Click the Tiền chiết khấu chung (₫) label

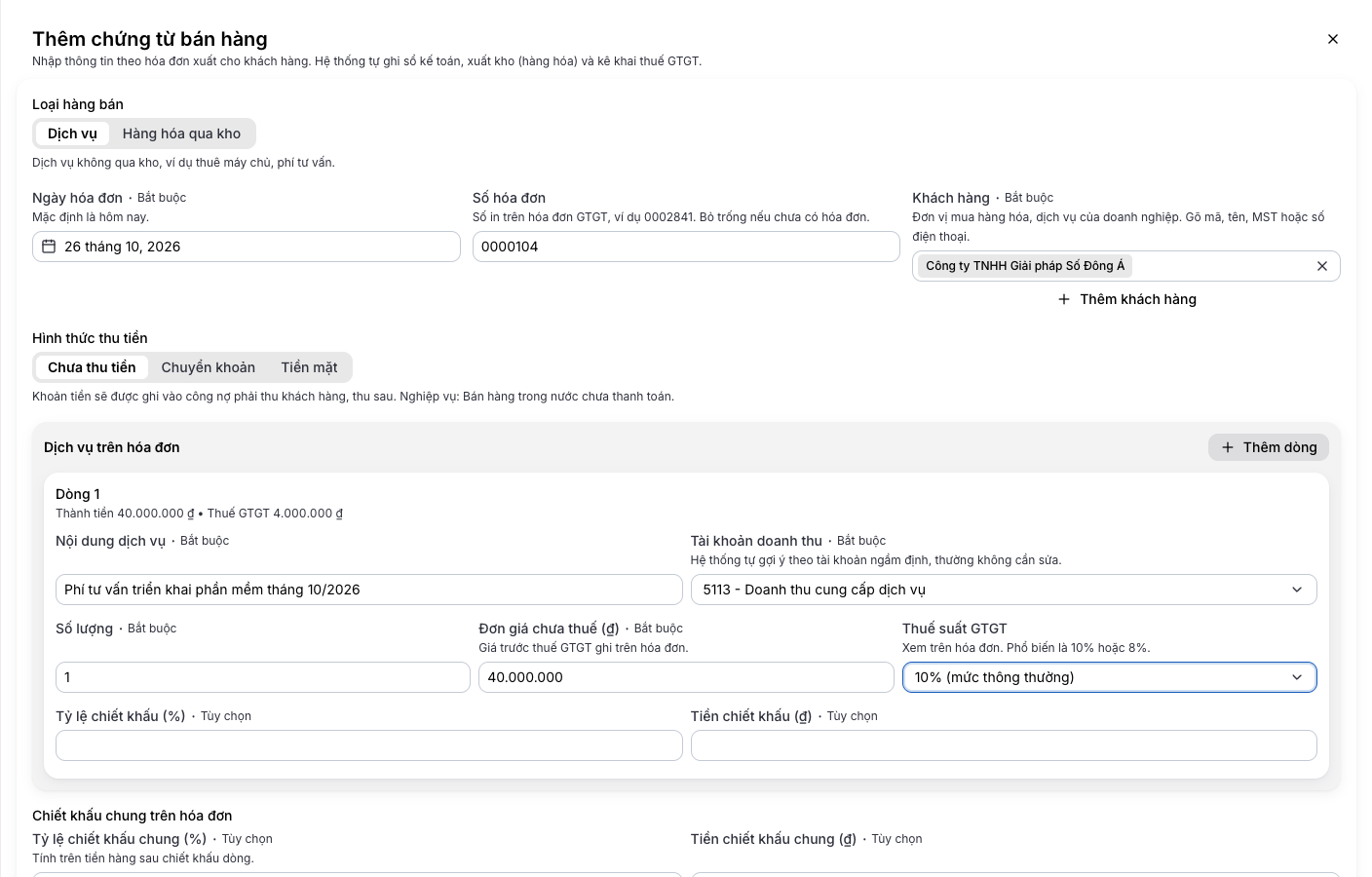point(774,839)
